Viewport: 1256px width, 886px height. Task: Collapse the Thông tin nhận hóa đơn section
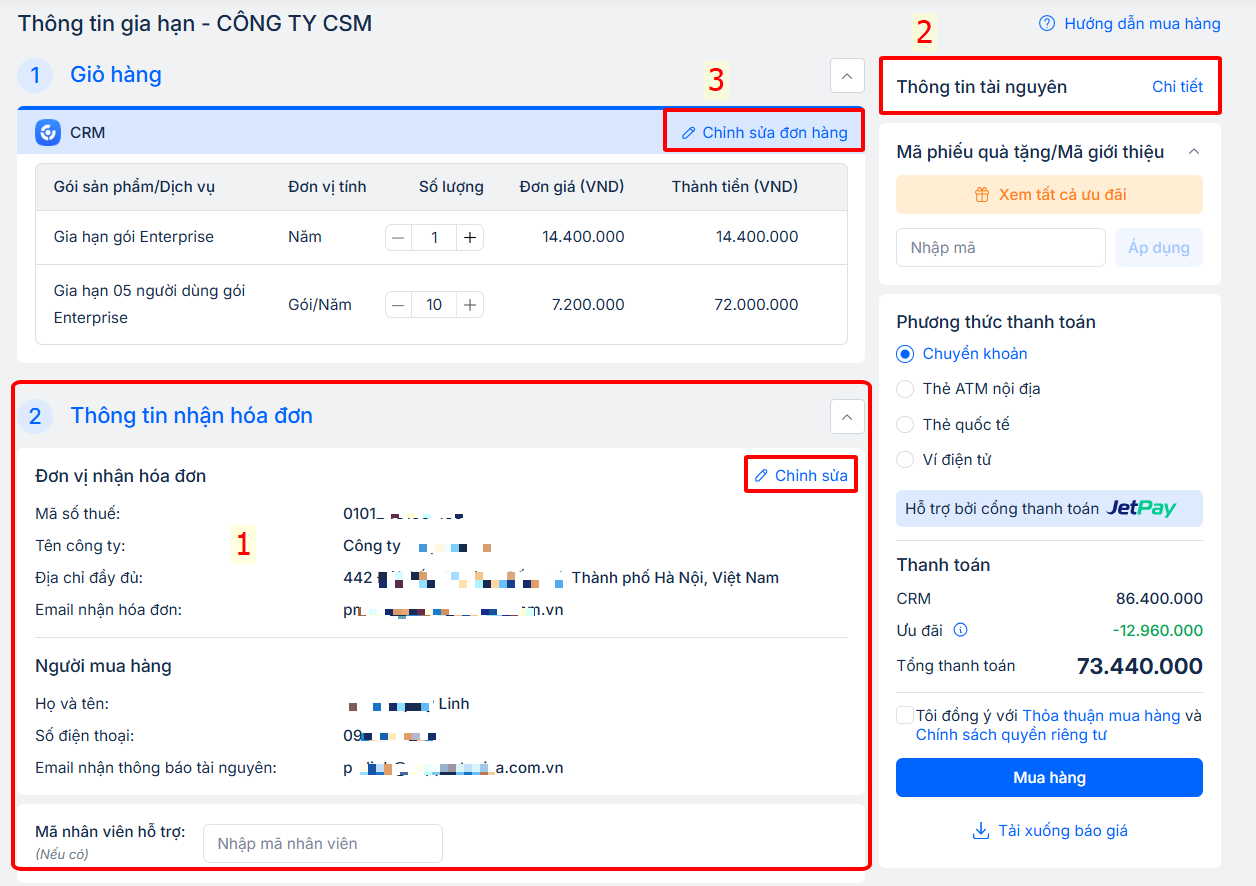[847, 416]
